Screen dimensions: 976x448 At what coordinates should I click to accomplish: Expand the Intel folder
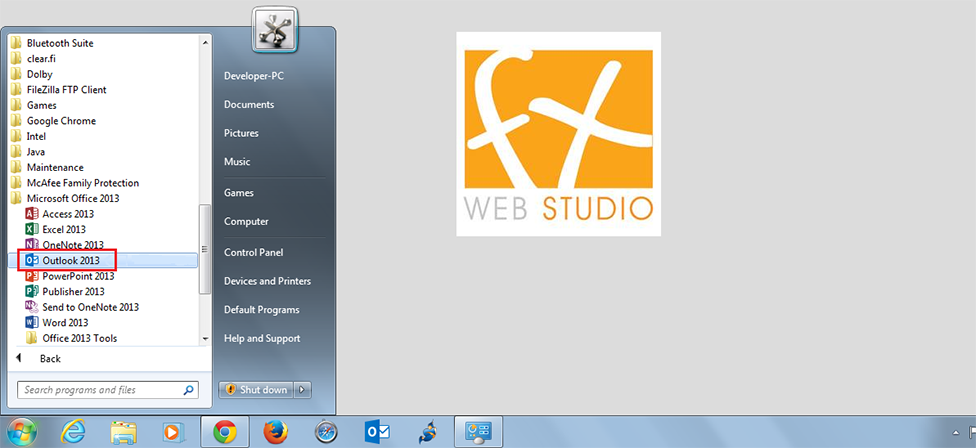coord(29,136)
